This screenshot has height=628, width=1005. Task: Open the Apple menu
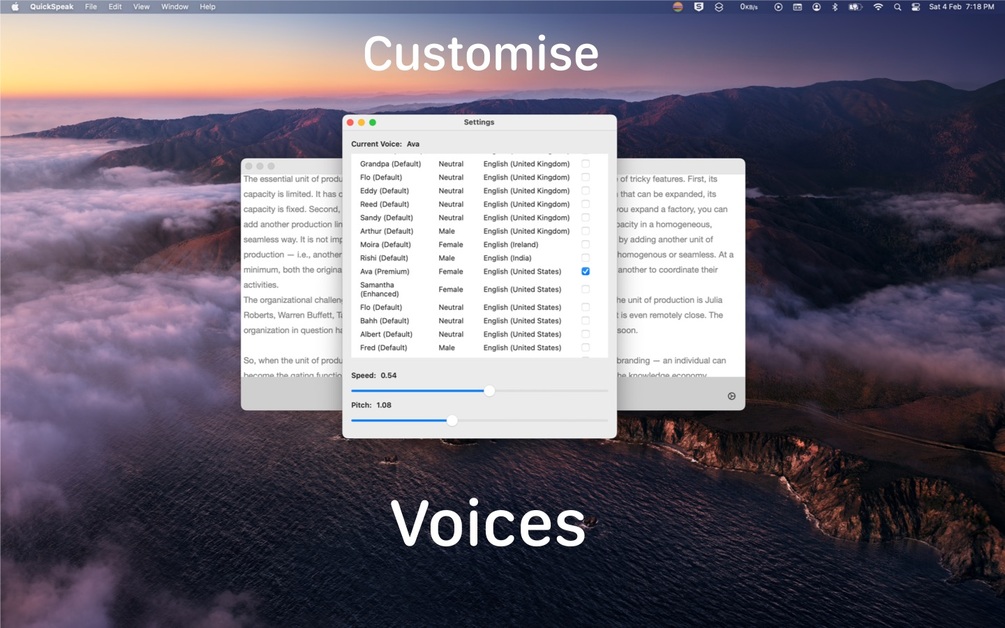[x=15, y=6]
